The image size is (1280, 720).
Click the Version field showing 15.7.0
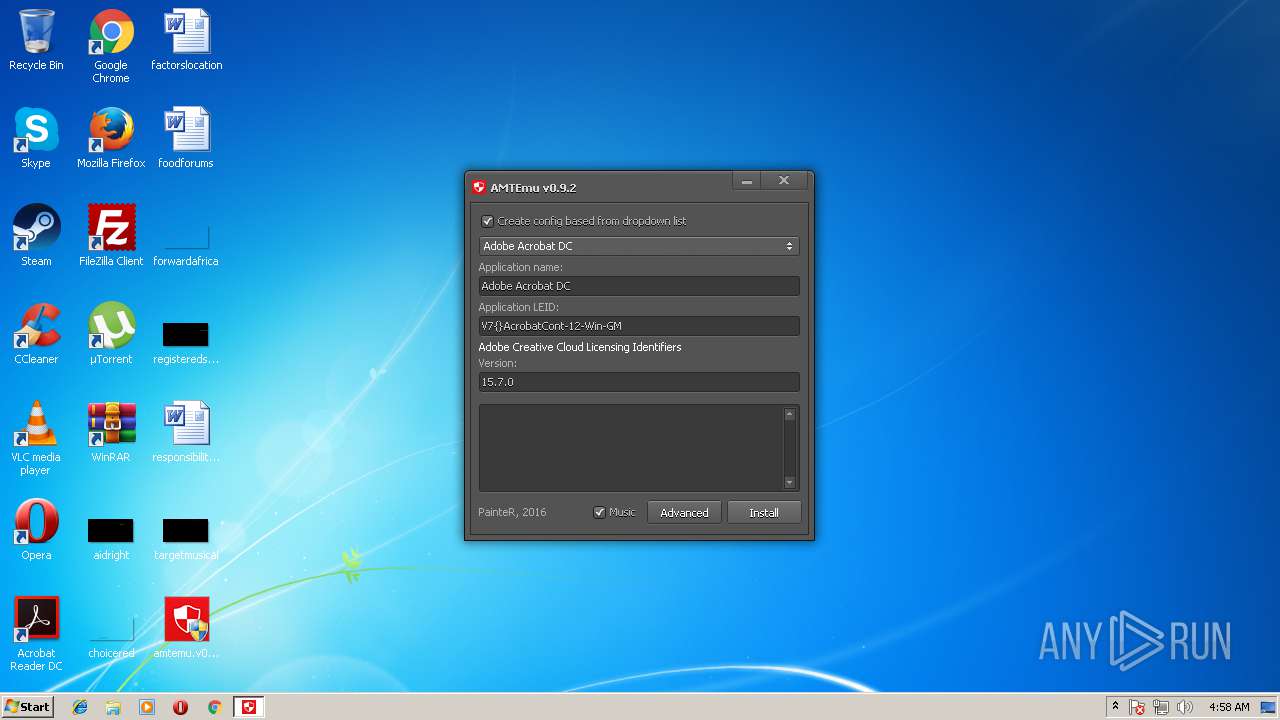point(639,382)
